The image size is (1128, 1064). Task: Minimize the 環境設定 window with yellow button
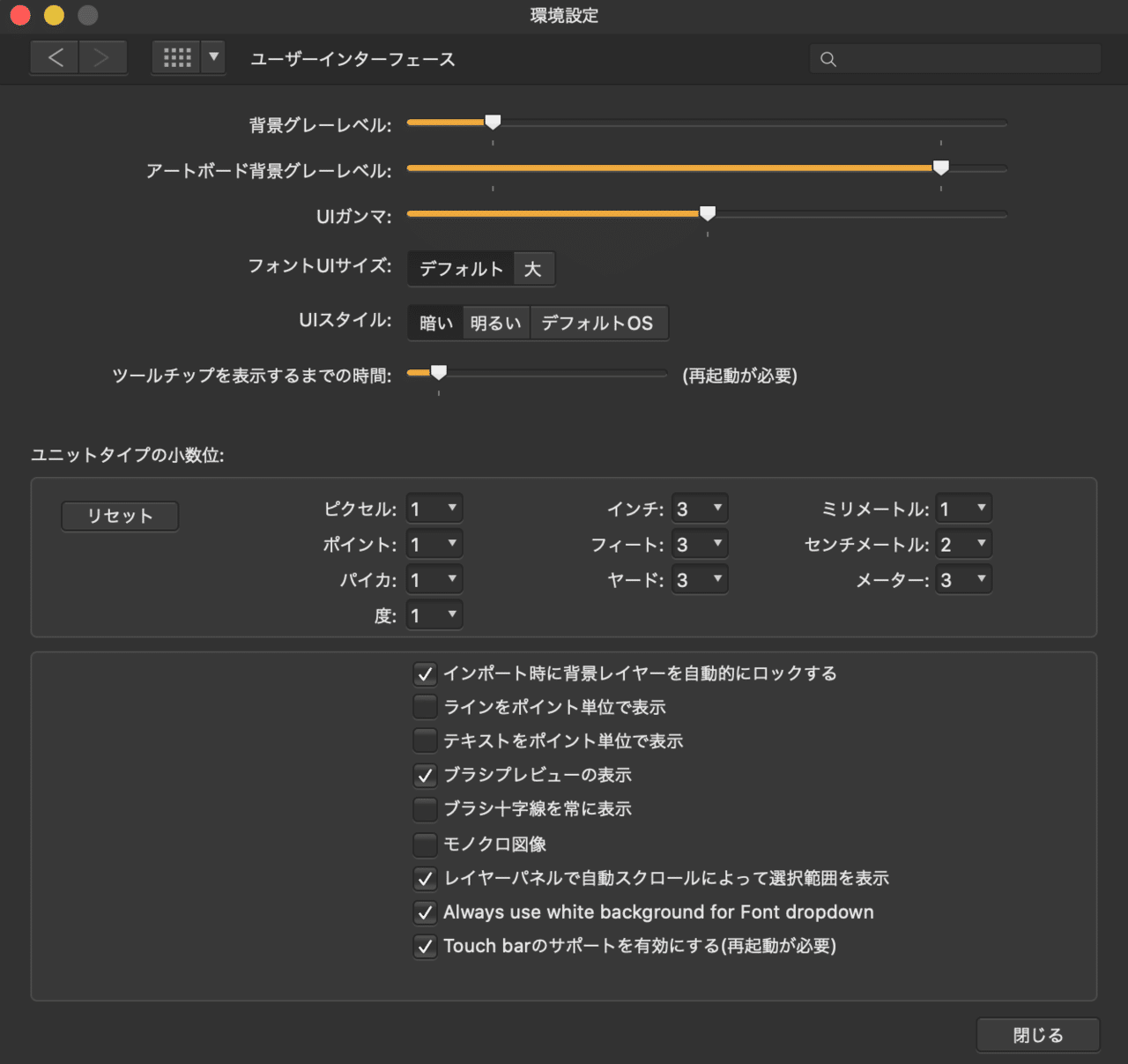(x=54, y=15)
